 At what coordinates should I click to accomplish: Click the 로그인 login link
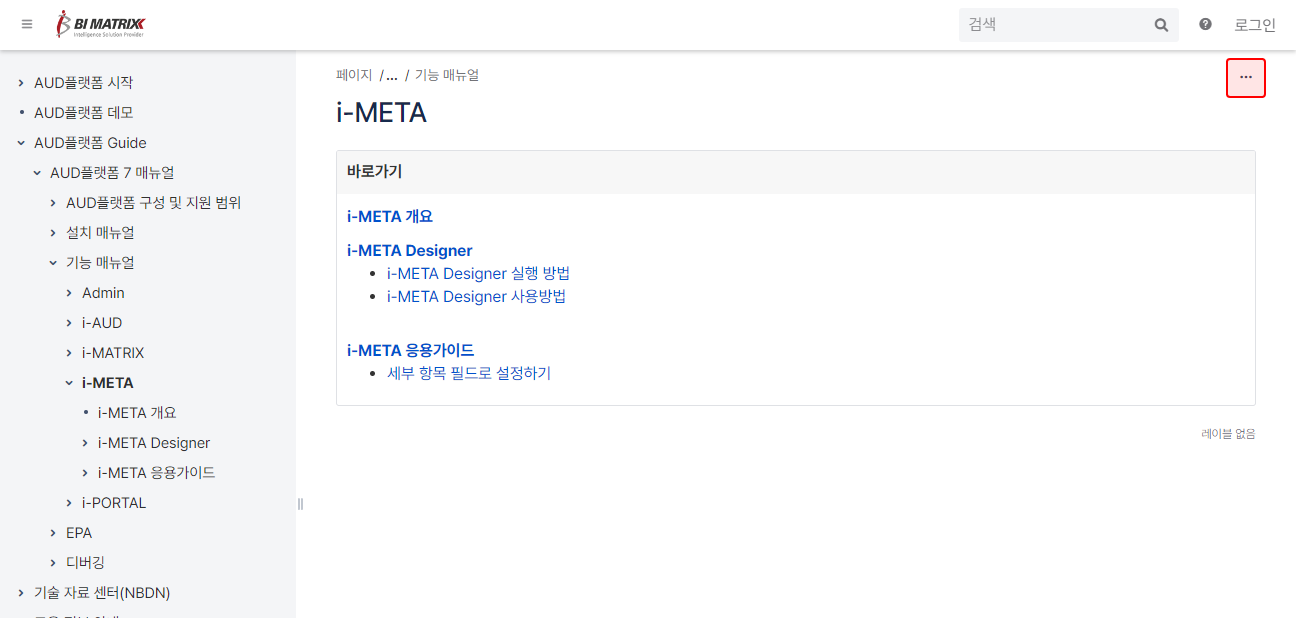click(1255, 25)
